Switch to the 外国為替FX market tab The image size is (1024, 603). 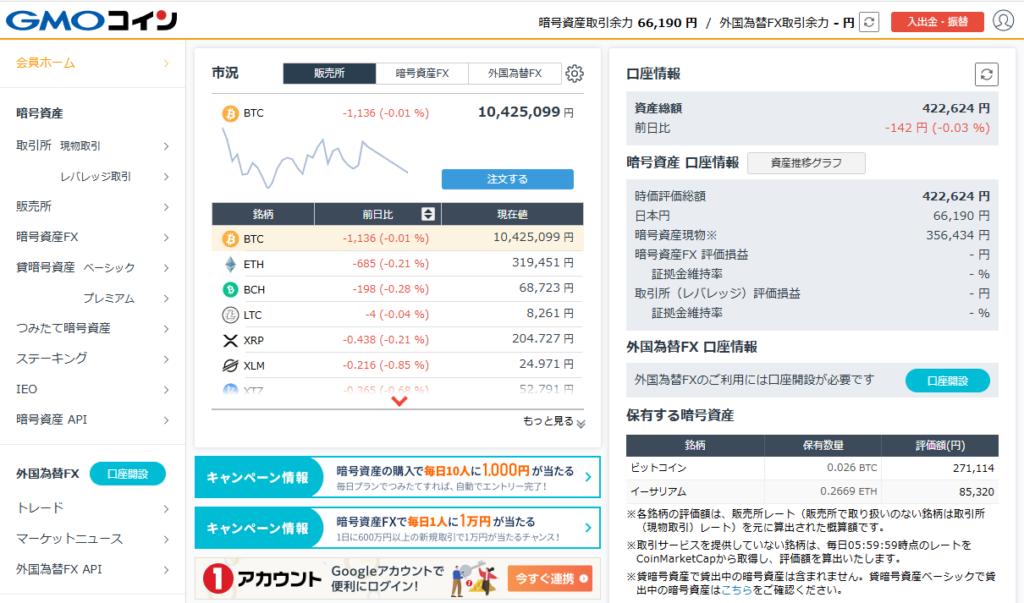(x=515, y=73)
